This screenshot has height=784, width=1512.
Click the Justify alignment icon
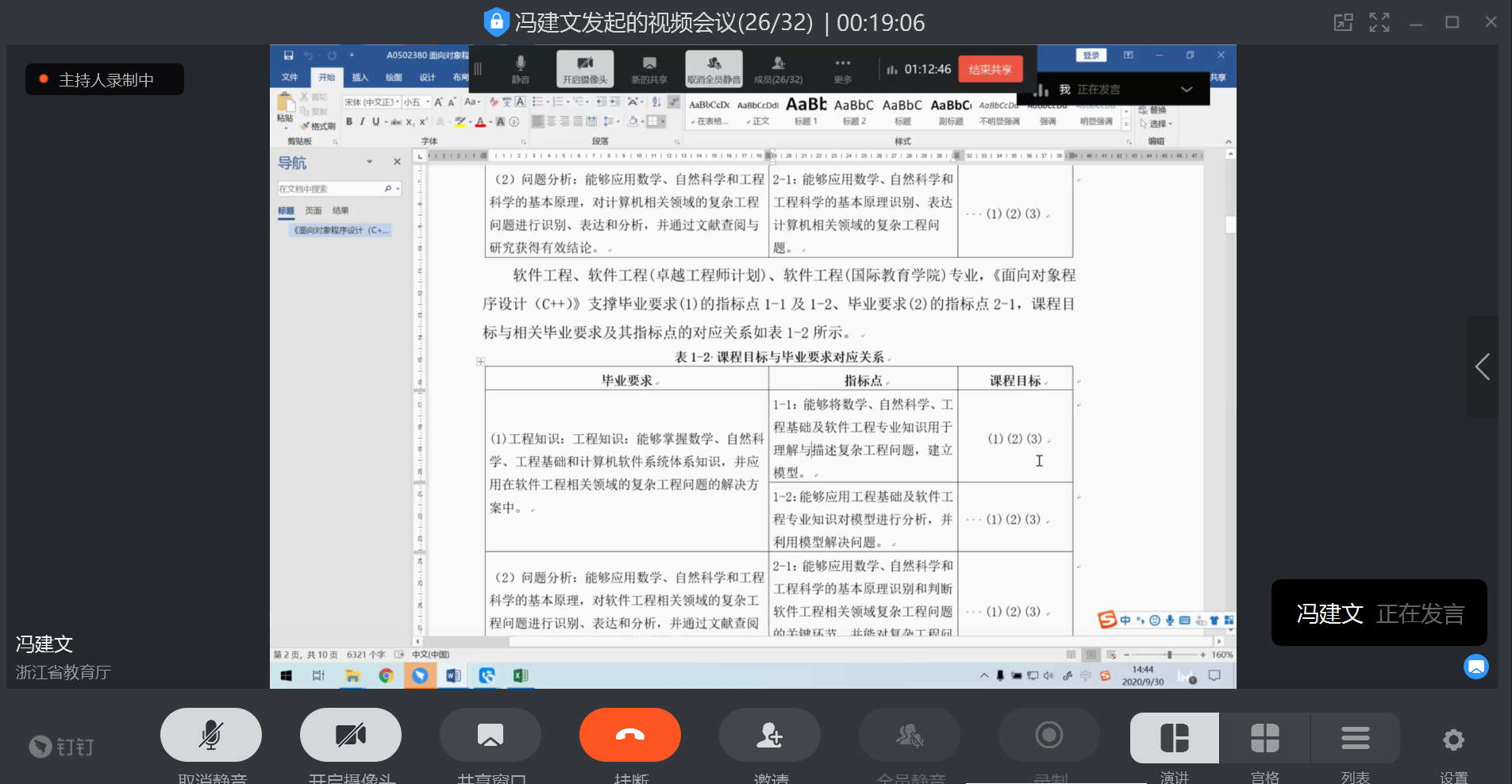coord(578,121)
